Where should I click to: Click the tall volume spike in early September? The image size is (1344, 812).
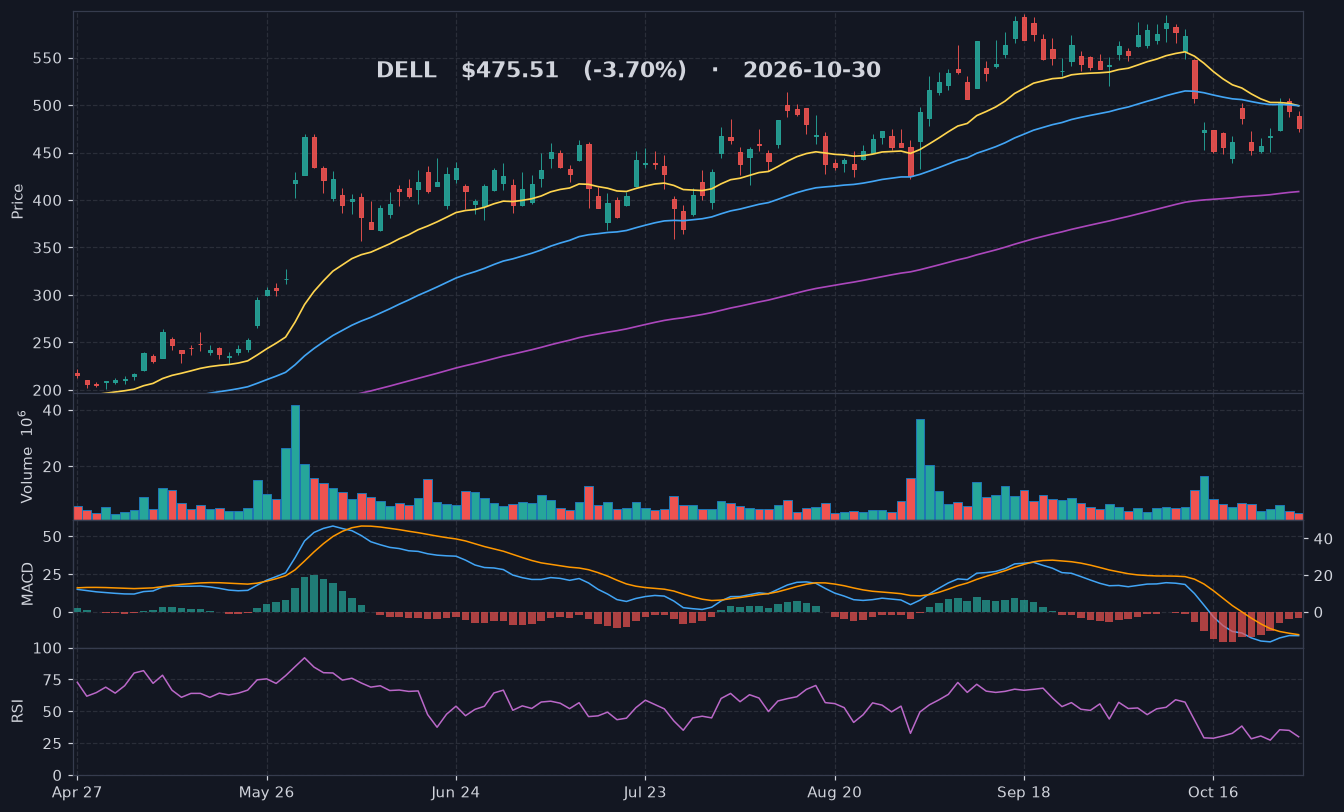tap(920, 469)
